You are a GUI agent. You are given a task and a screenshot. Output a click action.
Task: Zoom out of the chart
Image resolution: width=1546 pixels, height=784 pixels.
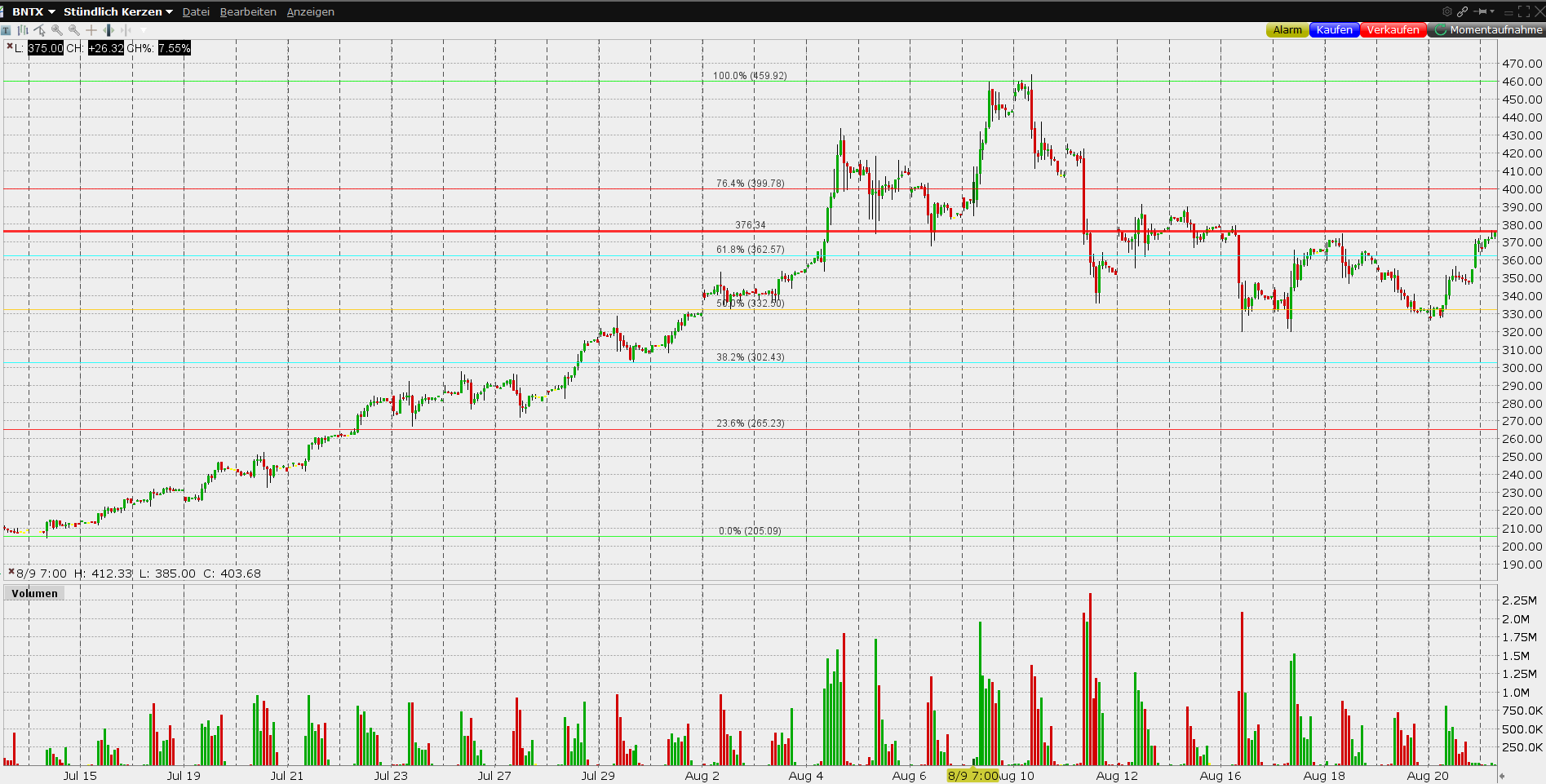pos(73,30)
